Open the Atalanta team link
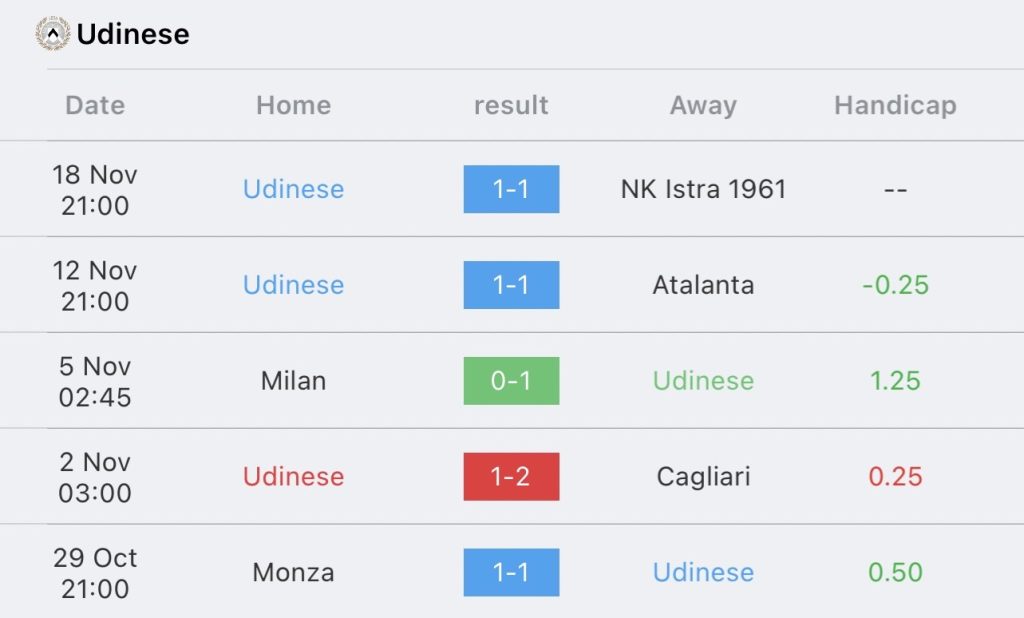Screen dimensions: 1024x618 [703, 285]
